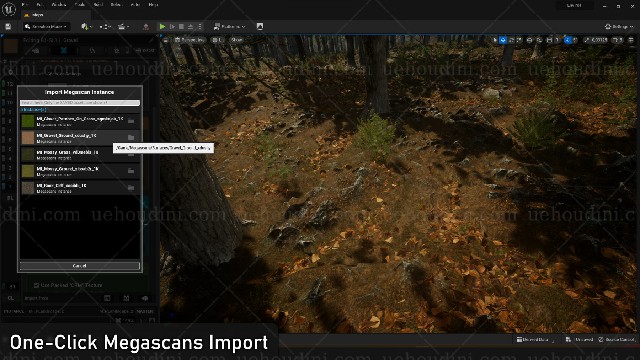Open the Selection Mode dropdown
The width and height of the screenshot is (640, 360).
click(47, 27)
